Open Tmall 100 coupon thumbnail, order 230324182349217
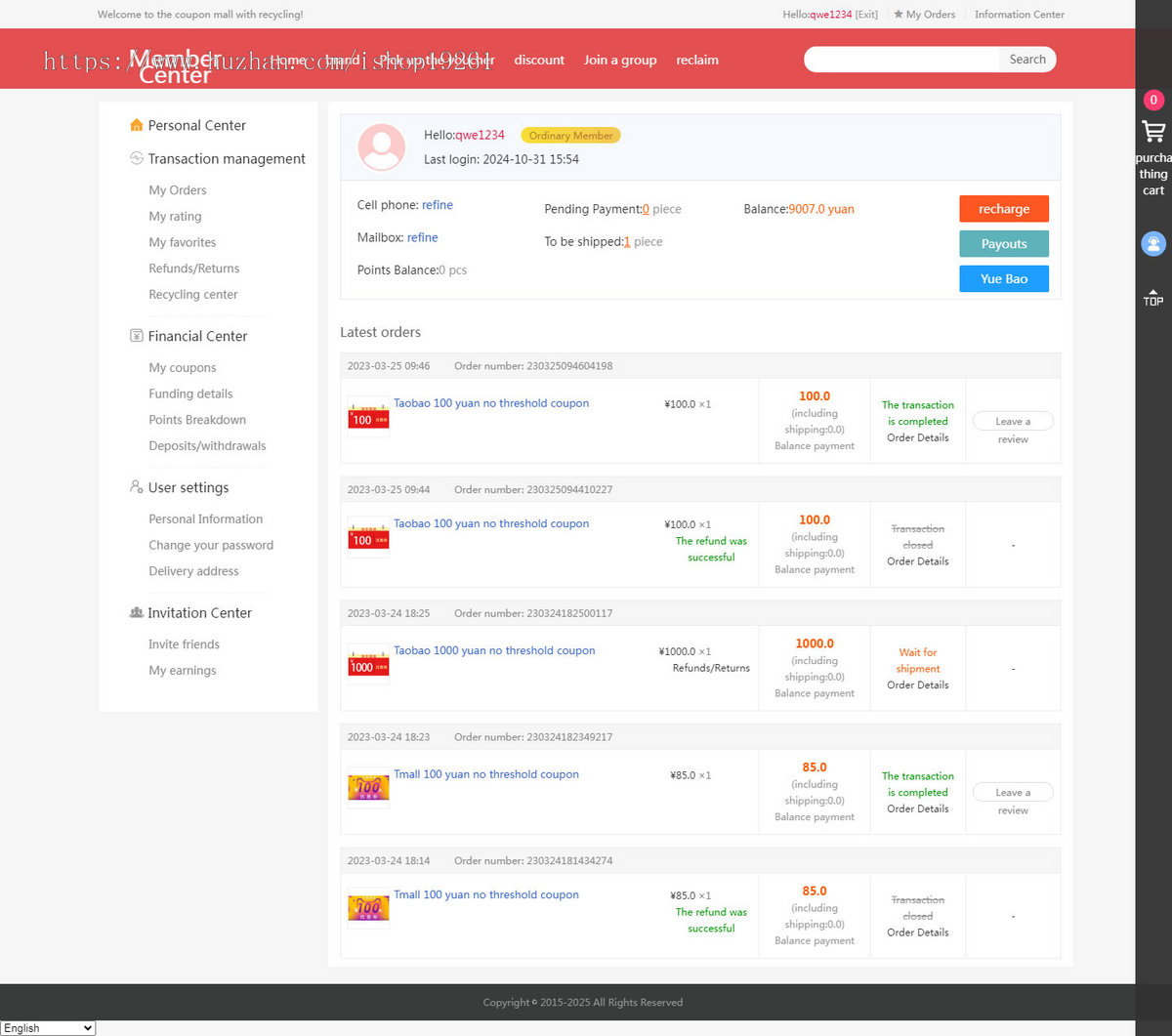The height and width of the screenshot is (1036, 1172). click(368, 788)
